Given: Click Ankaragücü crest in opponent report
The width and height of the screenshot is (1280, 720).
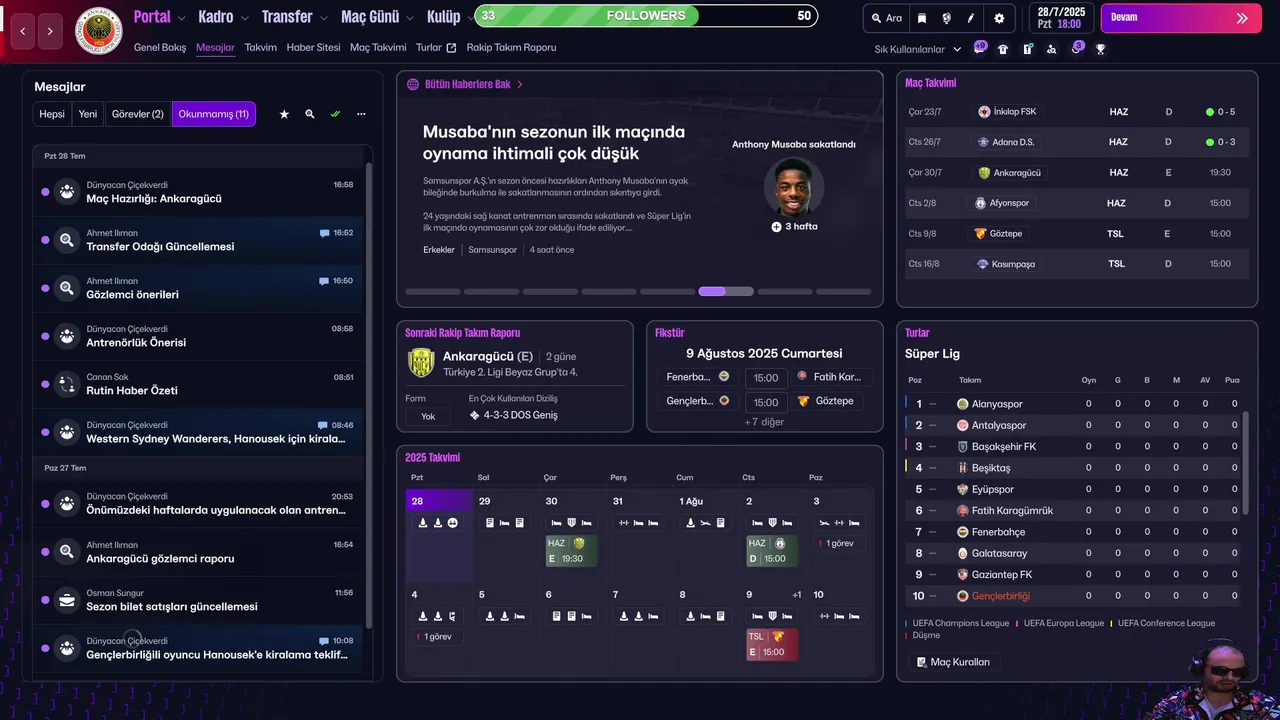Looking at the screenshot, I should point(421,363).
